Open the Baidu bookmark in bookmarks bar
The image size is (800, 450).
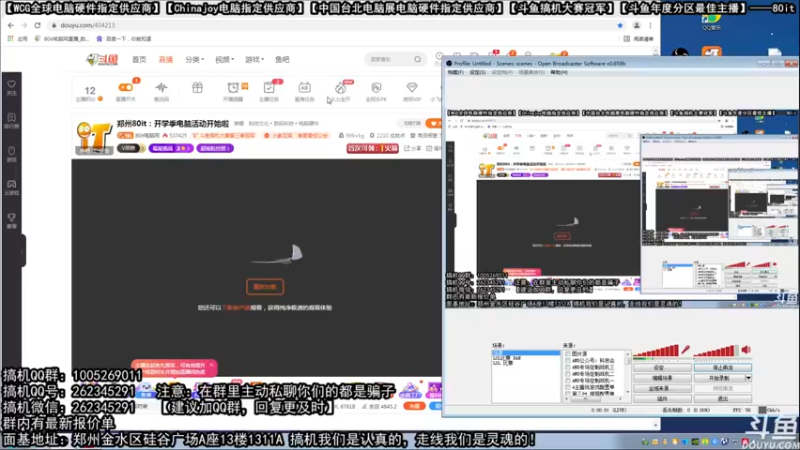pos(124,39)
